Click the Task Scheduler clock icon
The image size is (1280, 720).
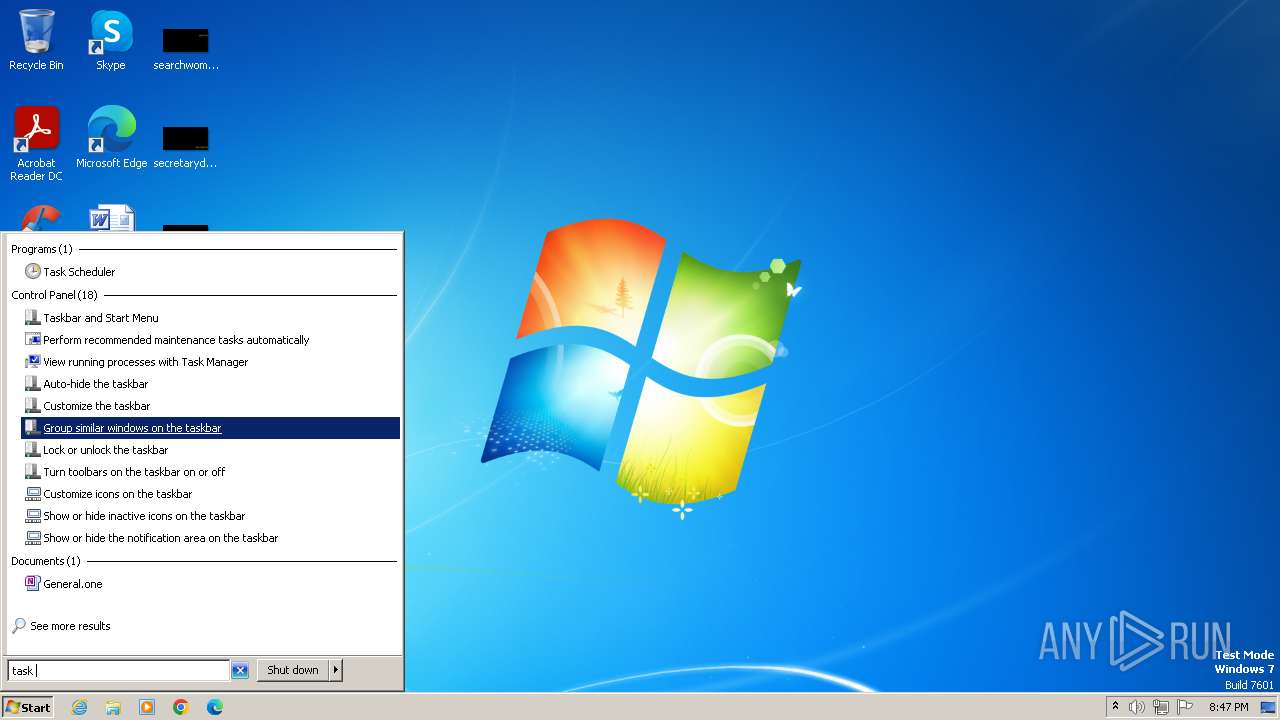(33, 272)
